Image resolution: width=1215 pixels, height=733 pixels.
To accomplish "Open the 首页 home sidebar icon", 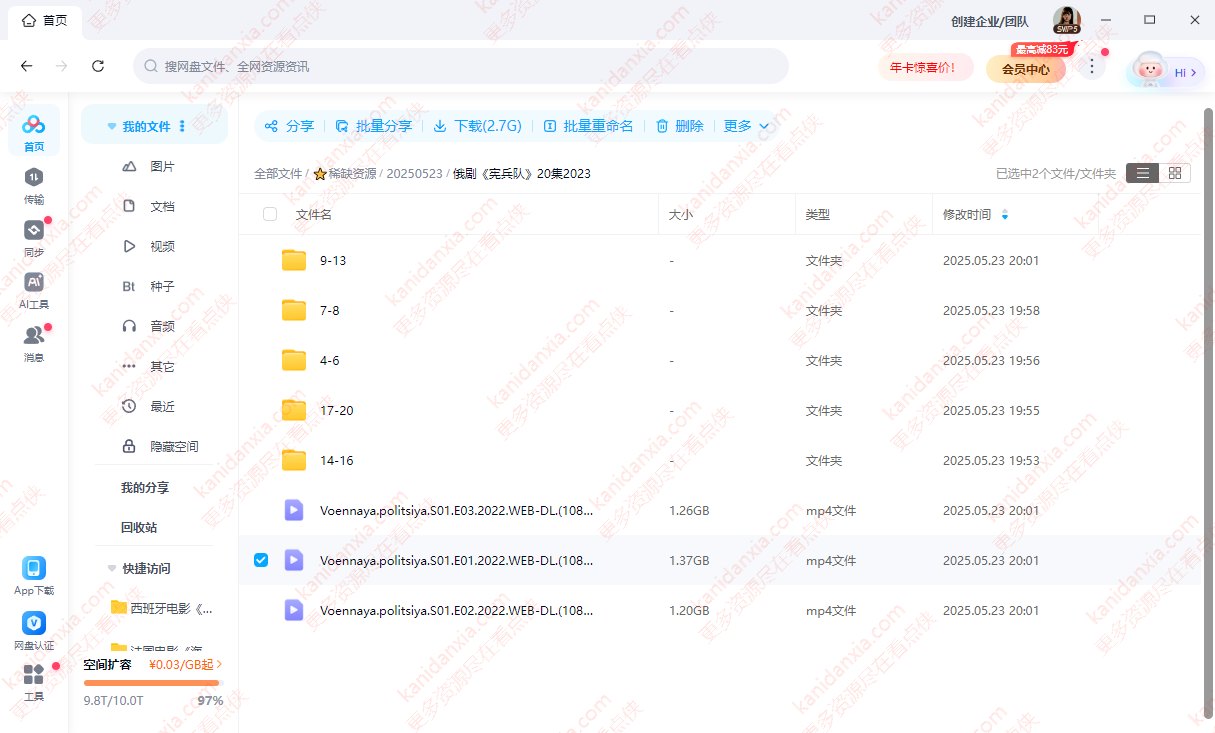I will coord(34,131).
